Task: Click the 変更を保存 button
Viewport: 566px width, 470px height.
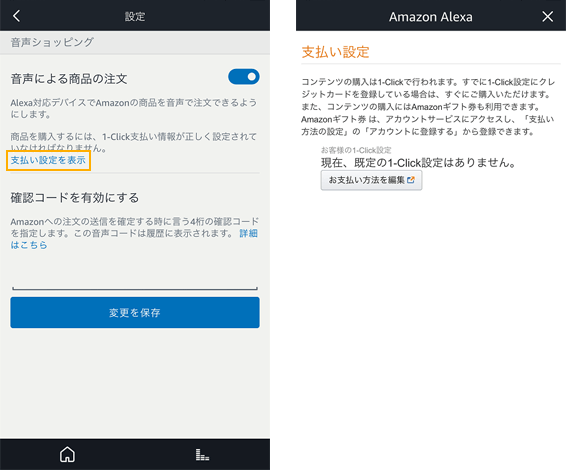Action: pos(135,313)
